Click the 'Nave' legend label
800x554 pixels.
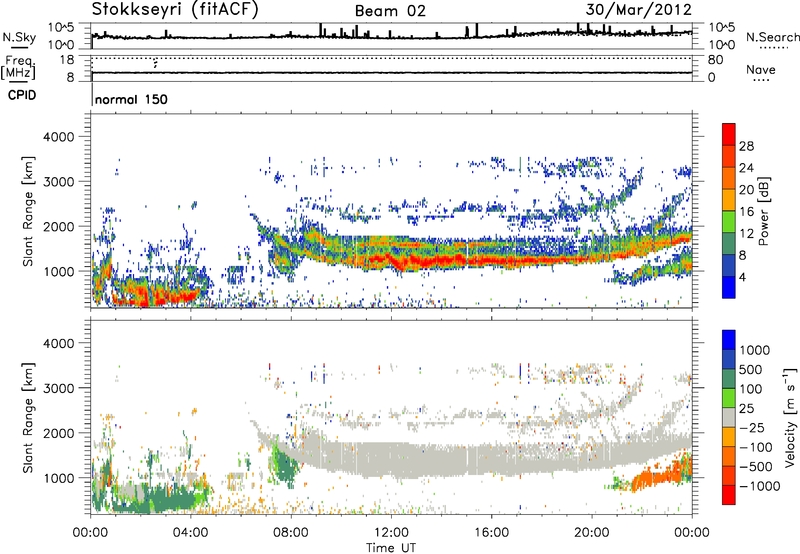[x=761, y=70]
